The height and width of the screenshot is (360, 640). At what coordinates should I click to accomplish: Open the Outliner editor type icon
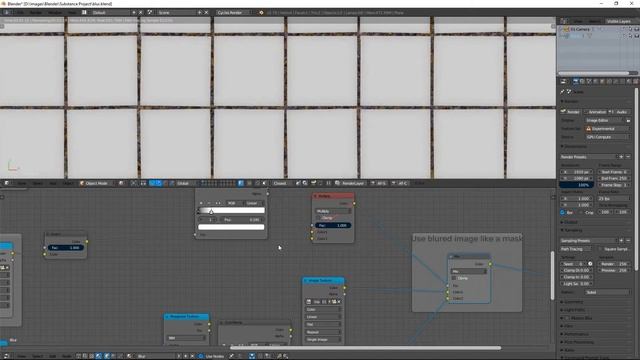(x=564, y=21)
